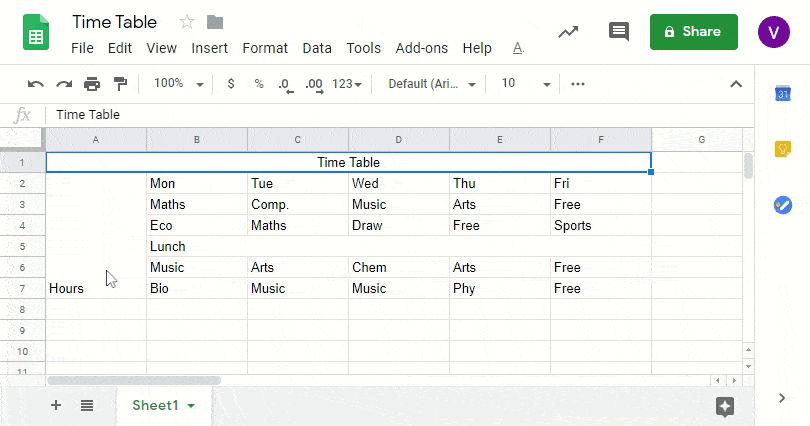Open the Data menu
Viewport: 810px width, 426px height.
pos(317,48)
